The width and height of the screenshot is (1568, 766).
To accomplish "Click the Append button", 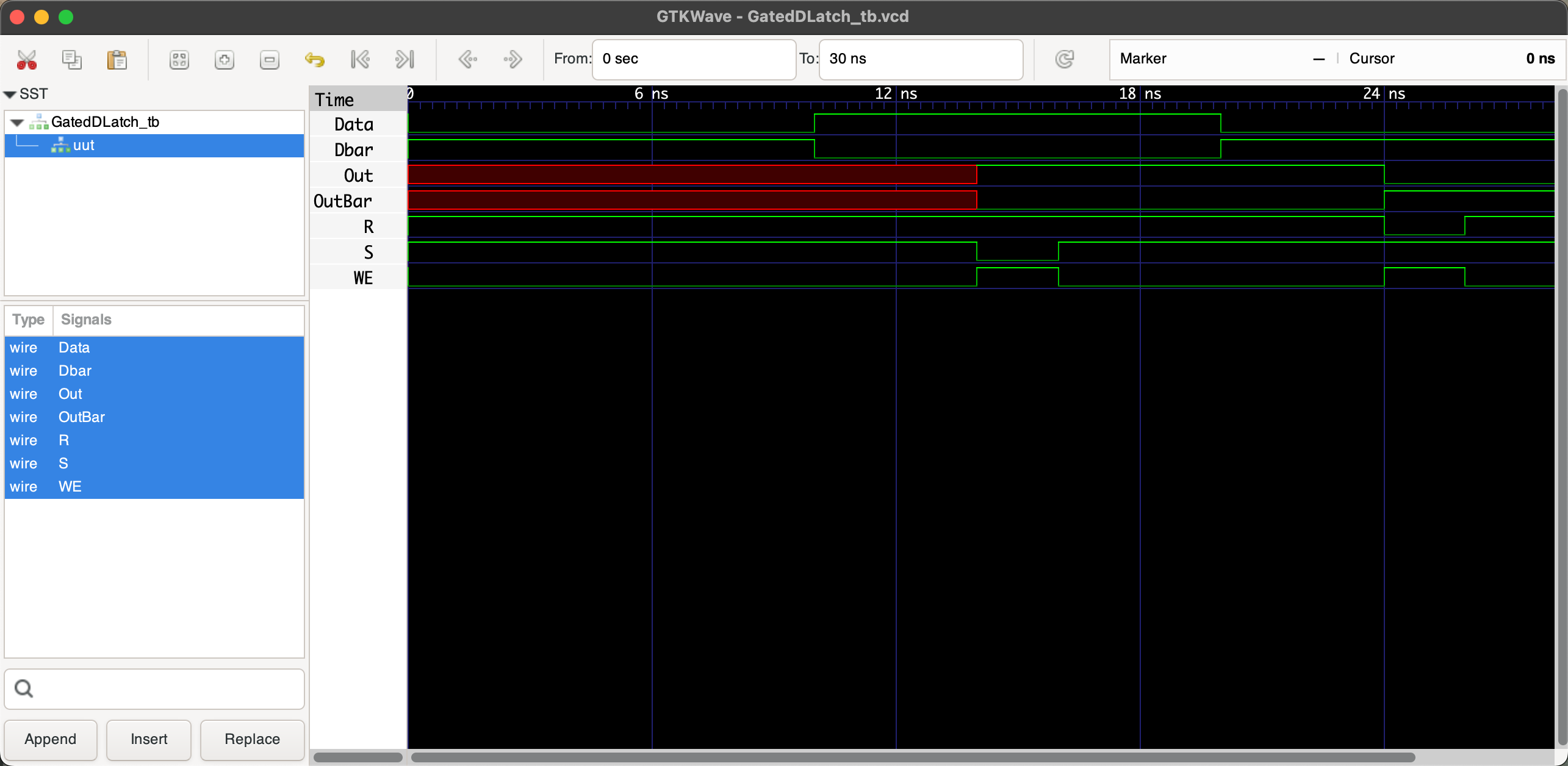I will coord(51,739).
